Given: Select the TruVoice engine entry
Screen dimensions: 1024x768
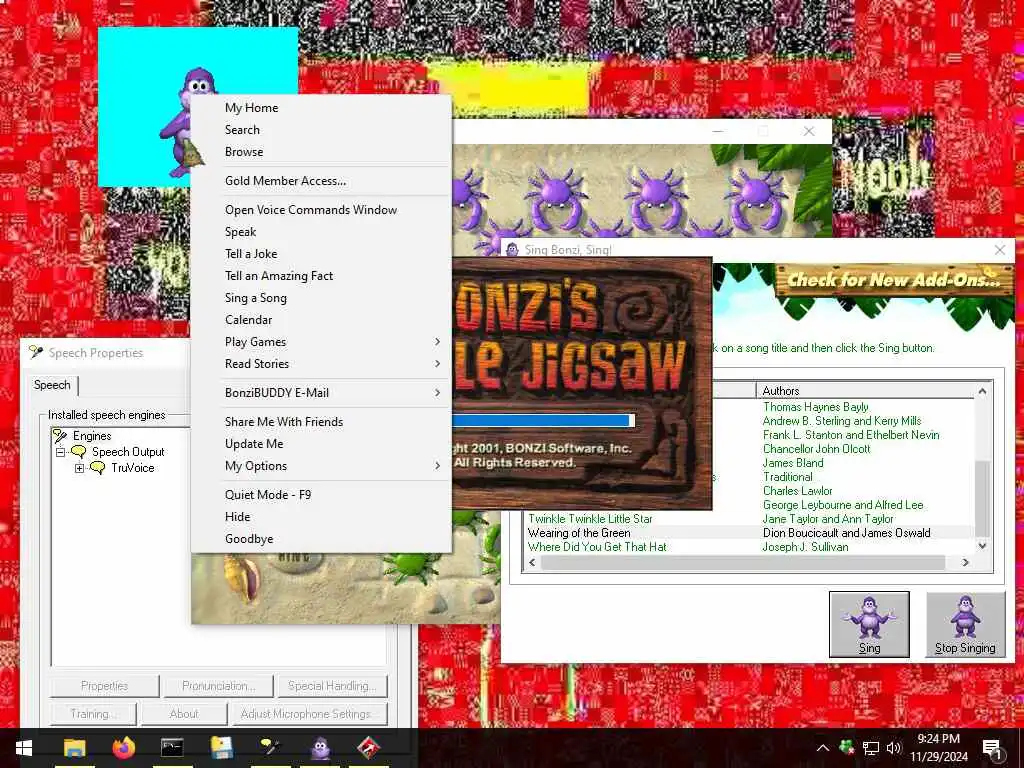Looking at the screenshot, I should click(133, 468).
